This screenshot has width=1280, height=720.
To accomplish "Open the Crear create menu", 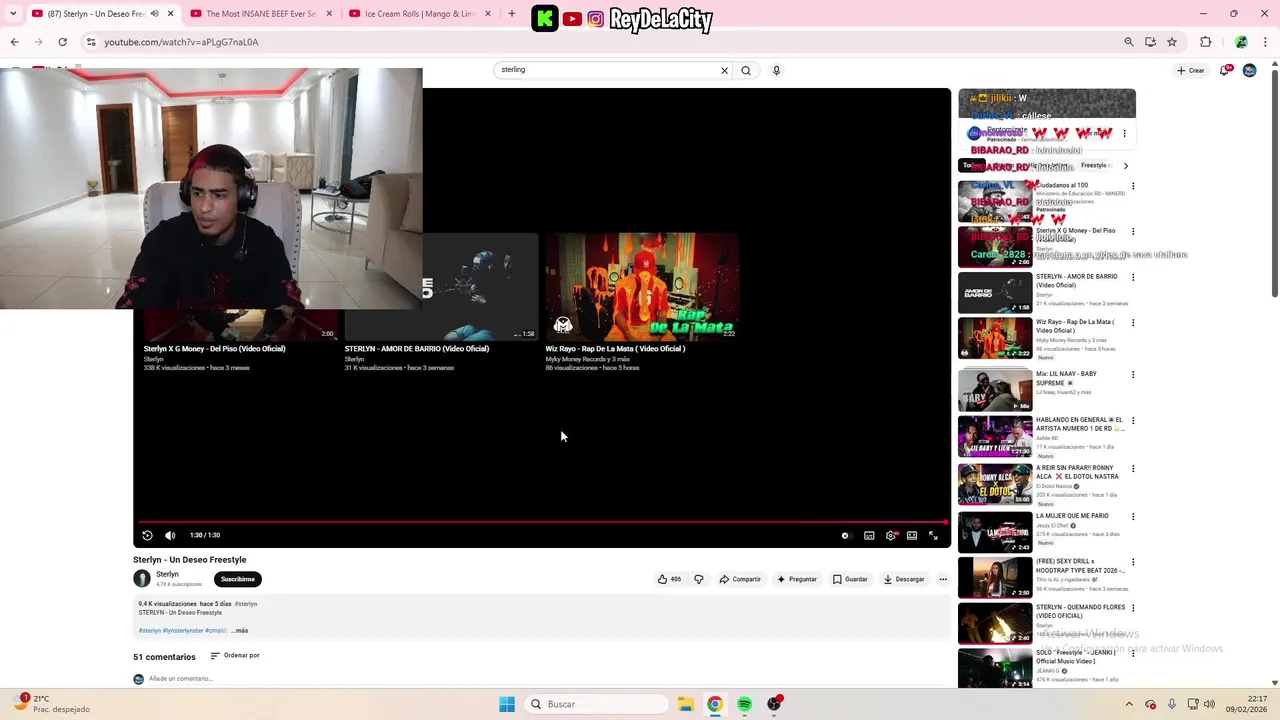I will pos(1190,70).
